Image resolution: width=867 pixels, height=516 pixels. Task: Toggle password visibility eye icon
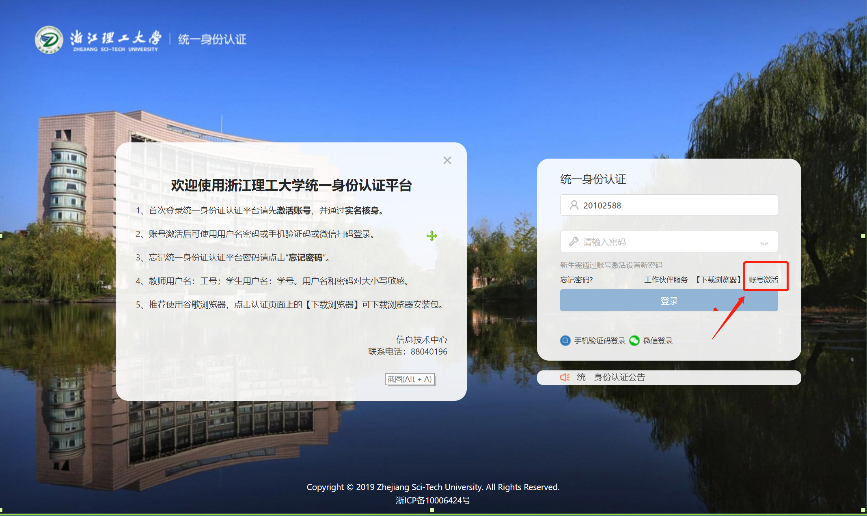[x=765, y=242]
